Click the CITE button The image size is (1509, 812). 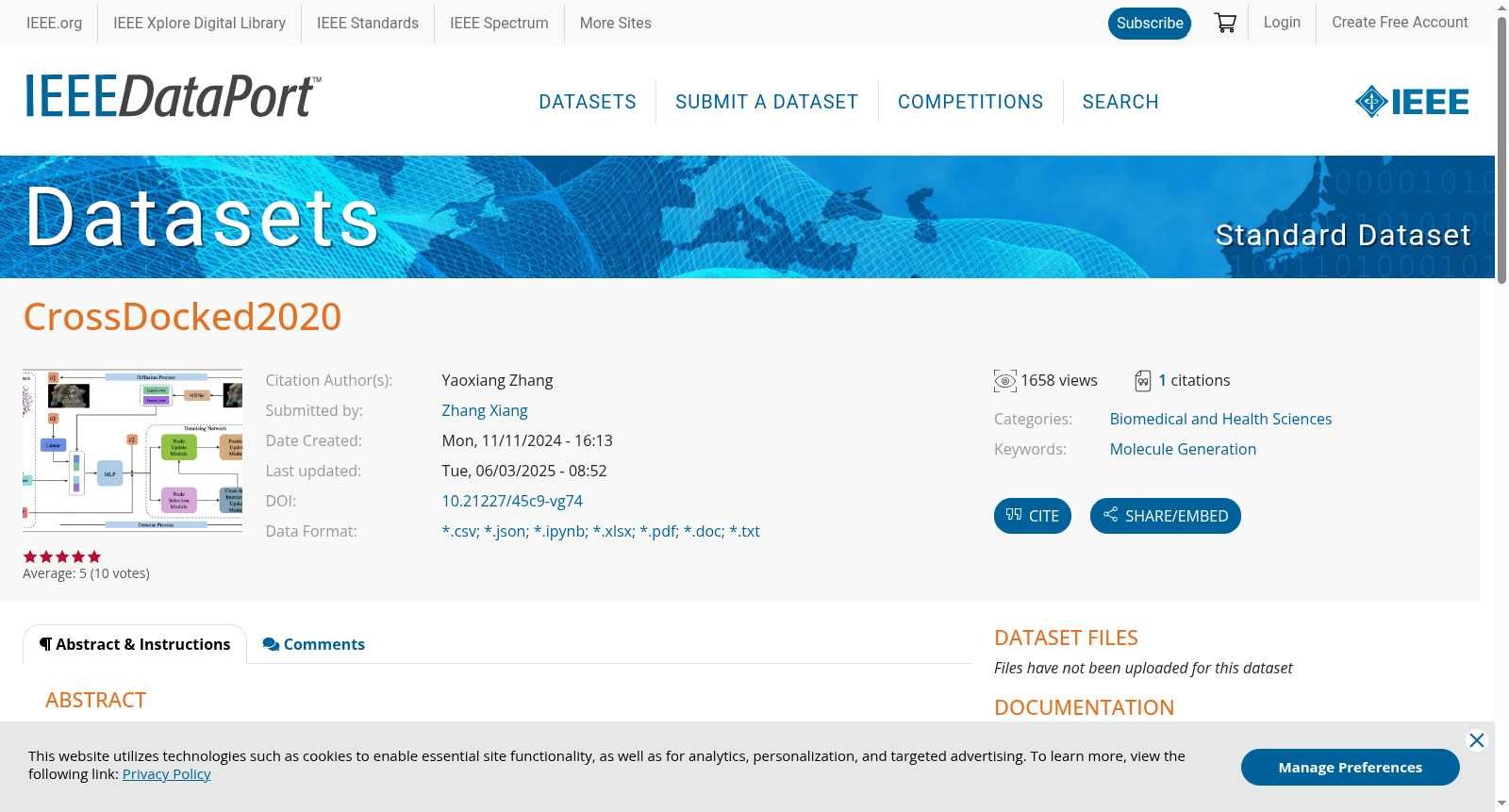(1033, 516)
